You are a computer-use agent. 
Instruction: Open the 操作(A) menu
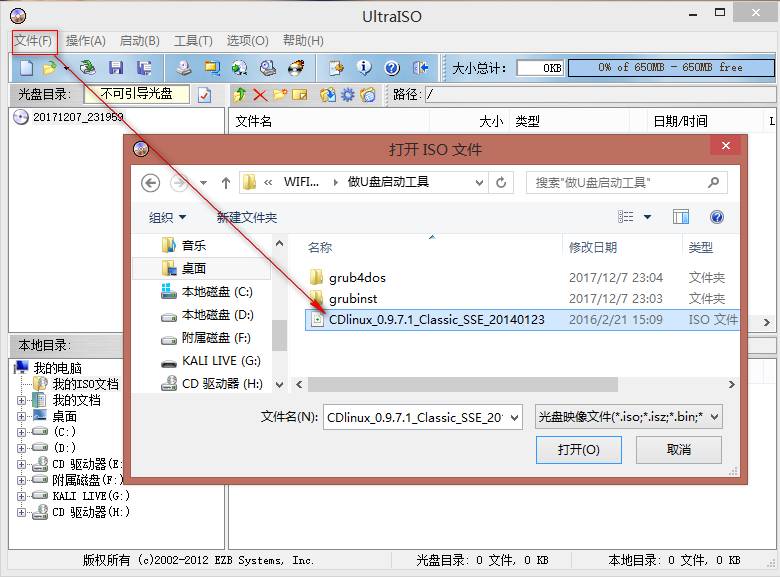pyautogui.click(x=86, y=41)
